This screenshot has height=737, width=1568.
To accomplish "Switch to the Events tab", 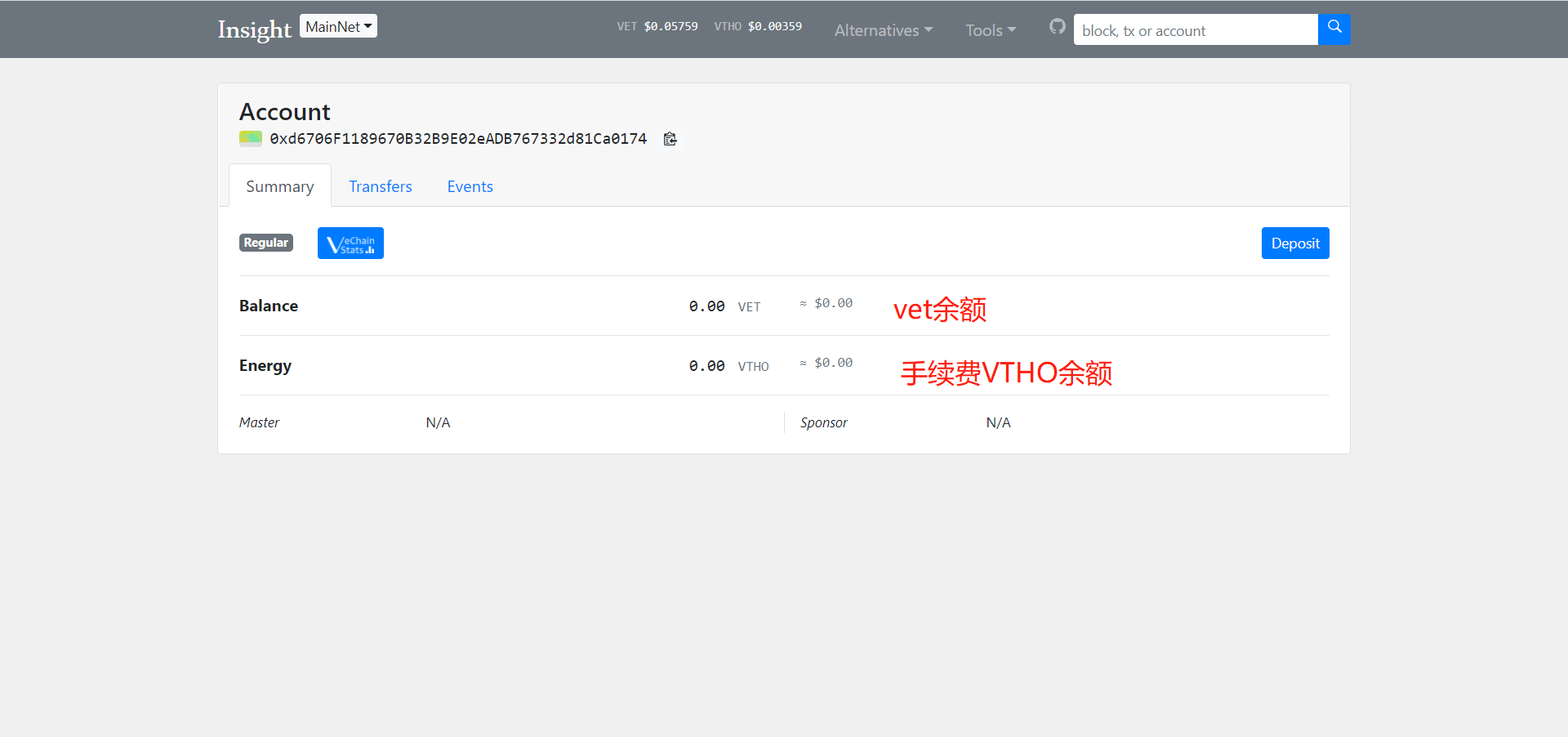I will click(470, 186).
